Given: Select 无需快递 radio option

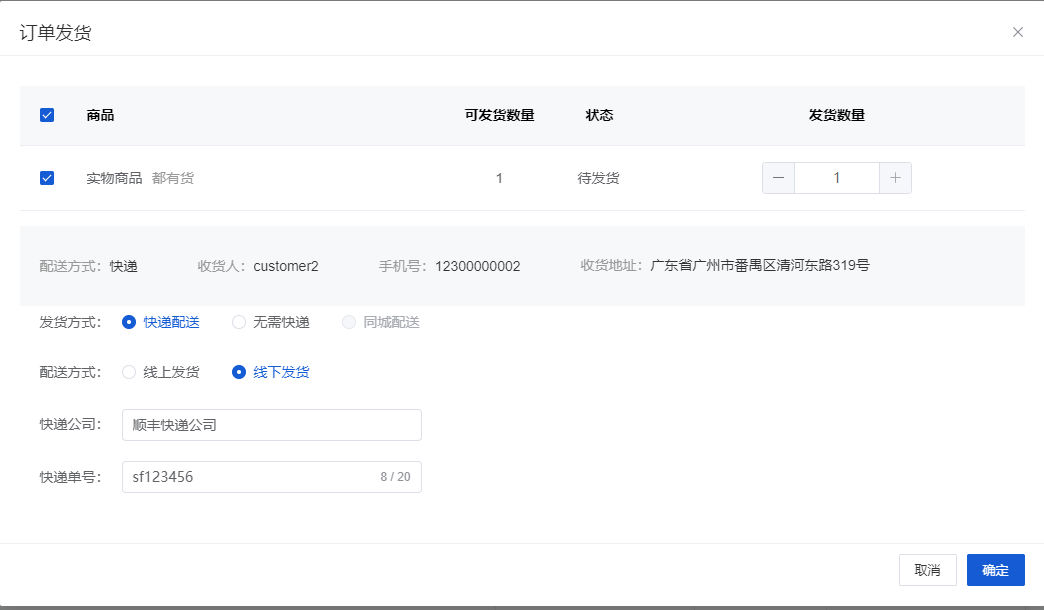Looking at the screenshot, I should [271, 322].
